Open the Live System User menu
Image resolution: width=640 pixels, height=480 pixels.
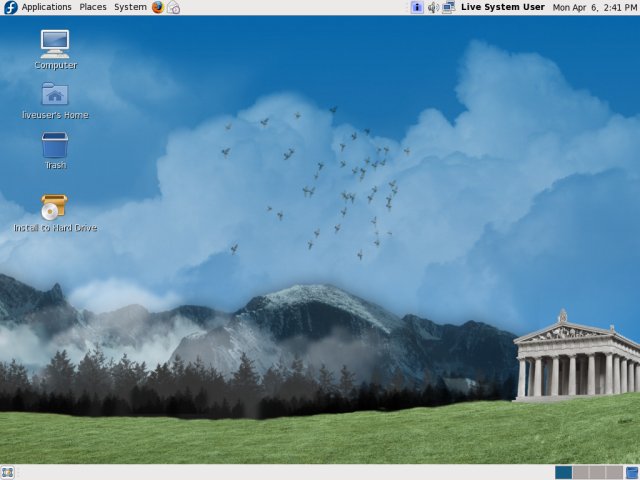[502, 7]
